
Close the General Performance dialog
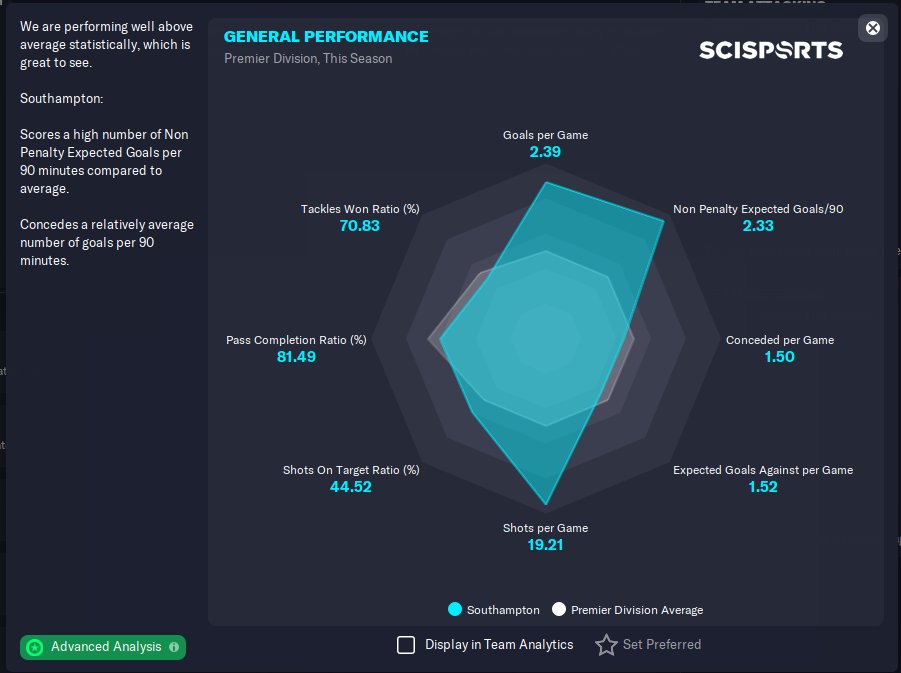point(873,28)
